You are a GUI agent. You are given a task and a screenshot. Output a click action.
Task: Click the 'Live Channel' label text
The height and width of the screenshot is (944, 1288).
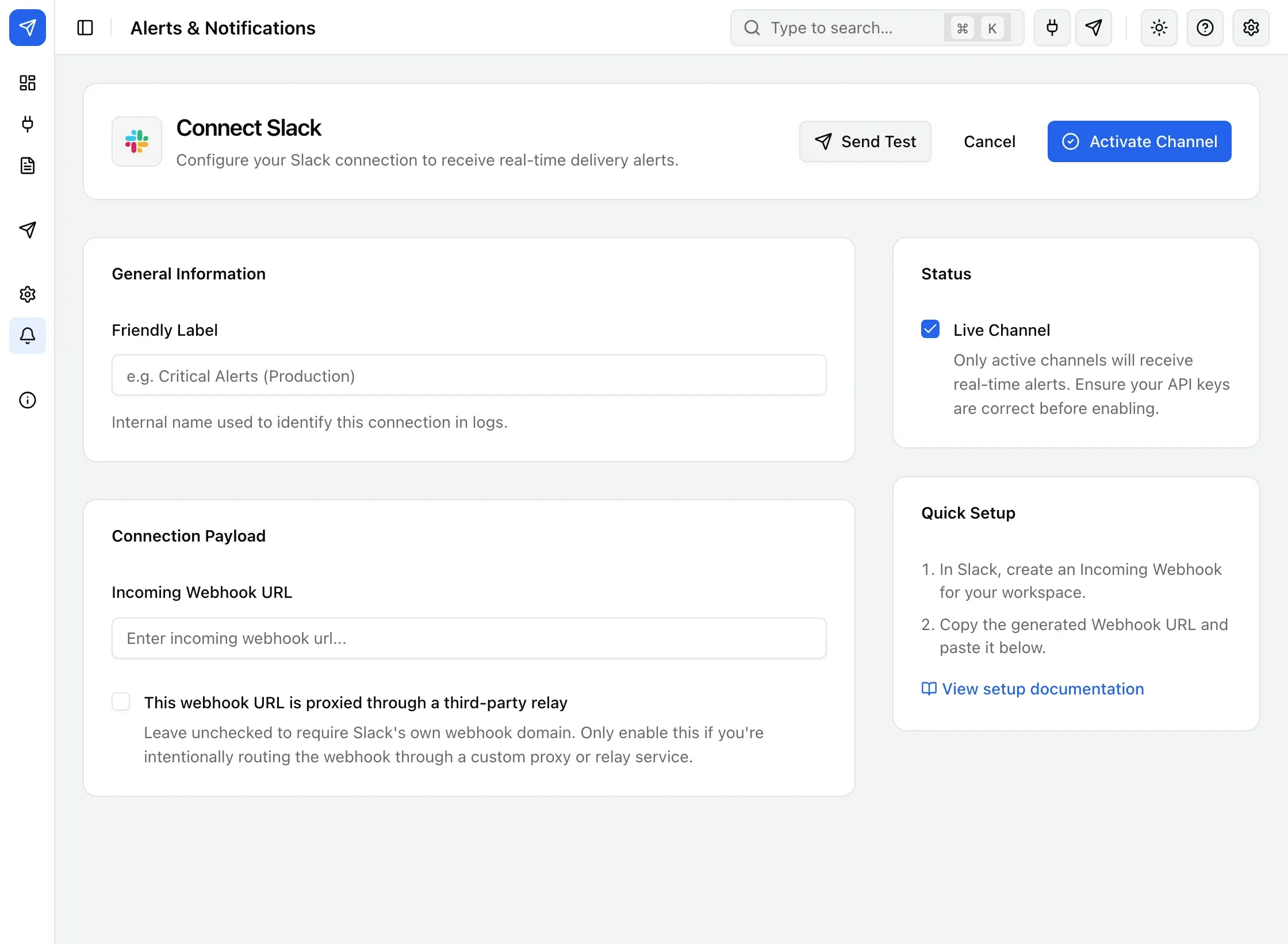tap(1002, 330)
